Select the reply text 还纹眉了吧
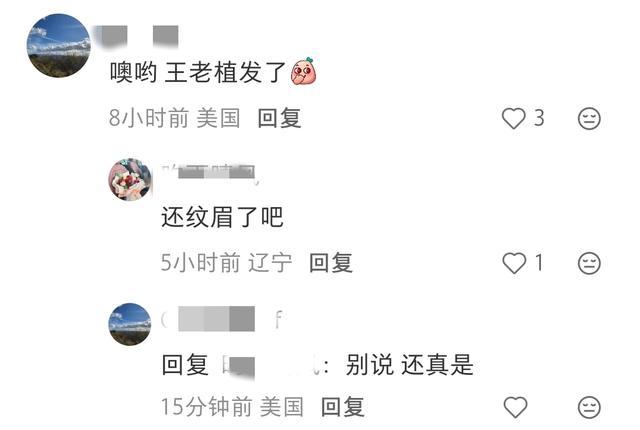The height and width of the screenshot is (430, 640). [222, 217]
